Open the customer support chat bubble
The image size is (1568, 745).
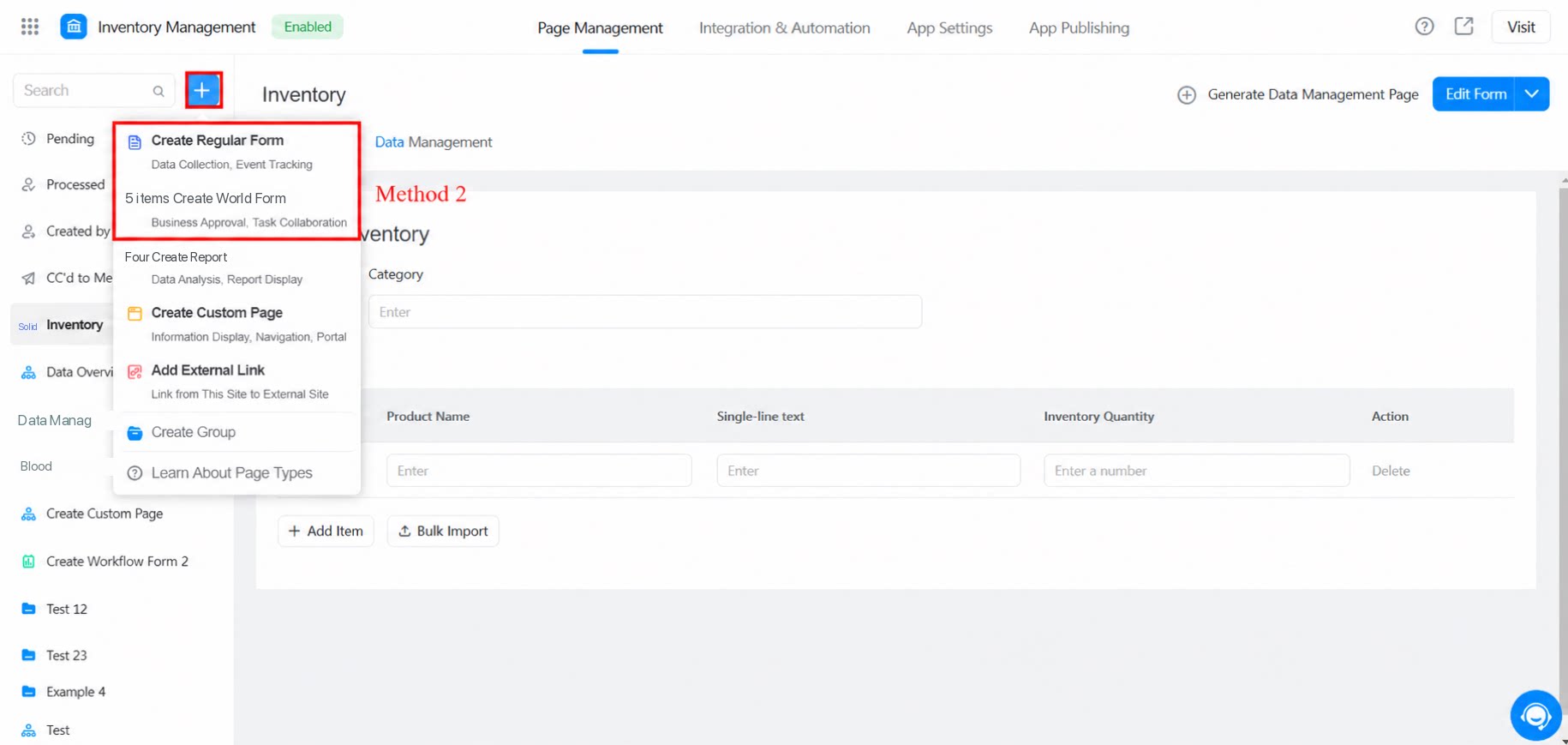[1535, 715]
